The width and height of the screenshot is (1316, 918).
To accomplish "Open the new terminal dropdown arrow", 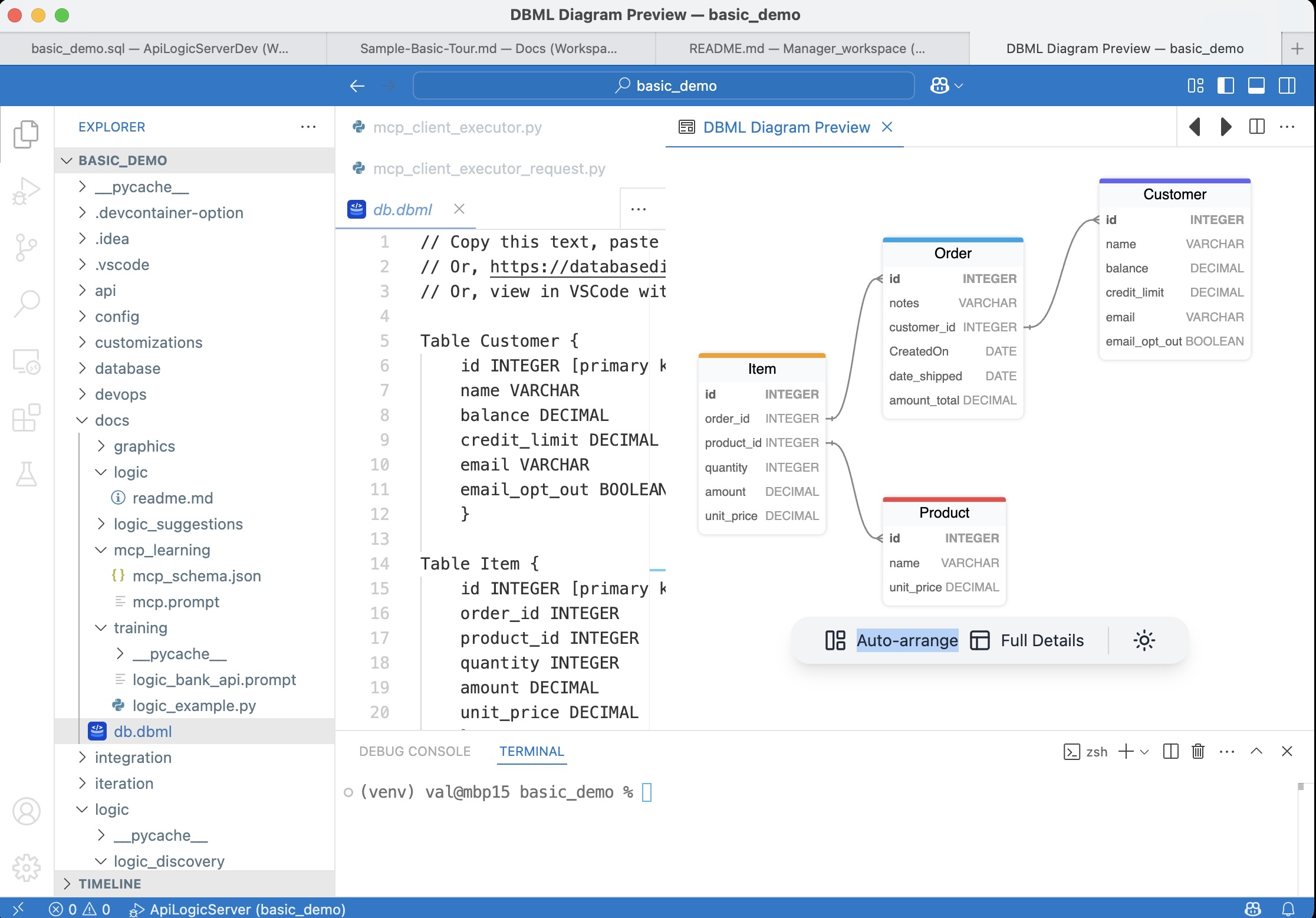I will pos(1144,752).
